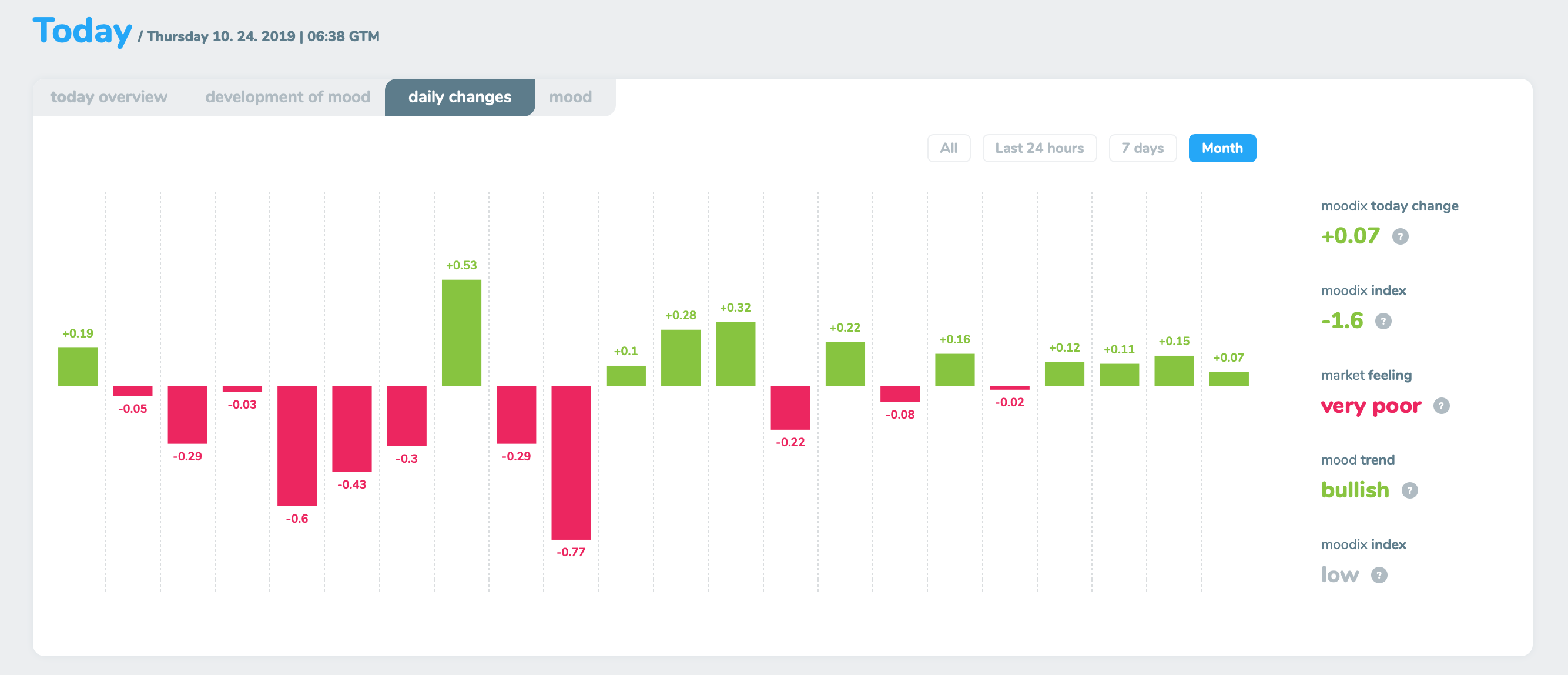Image resolution: width=1568 pixels, height=675 pixels.
Task: Click the red -0.77 bar
Action: pyautogui.click(x=571, y=462)
